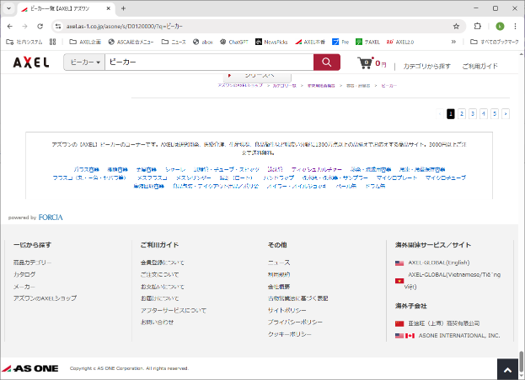
Task: Open the ニュース bookmark folder
Action: [173, 42]
